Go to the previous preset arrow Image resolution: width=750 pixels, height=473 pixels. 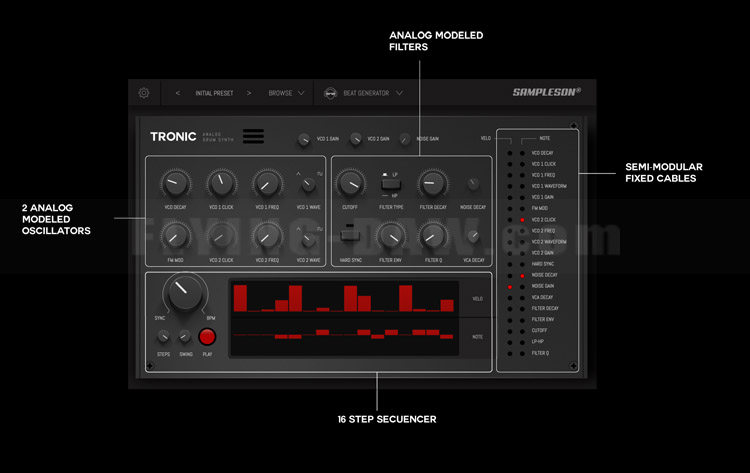pos(178,93)
